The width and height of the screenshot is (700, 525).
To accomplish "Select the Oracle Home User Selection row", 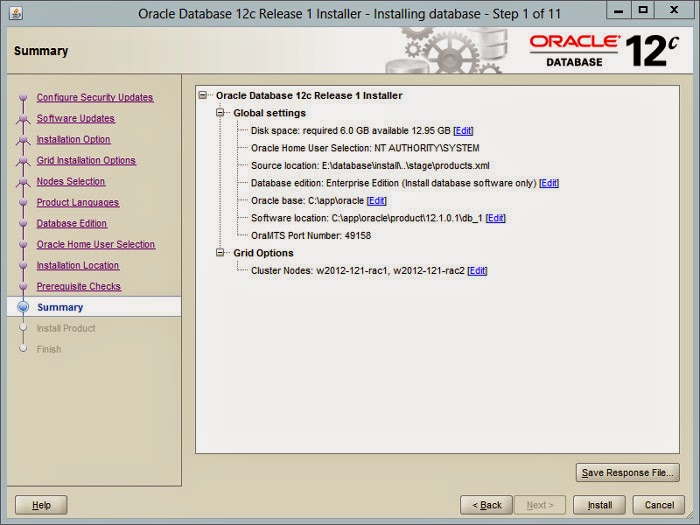I will pos(365,148).
